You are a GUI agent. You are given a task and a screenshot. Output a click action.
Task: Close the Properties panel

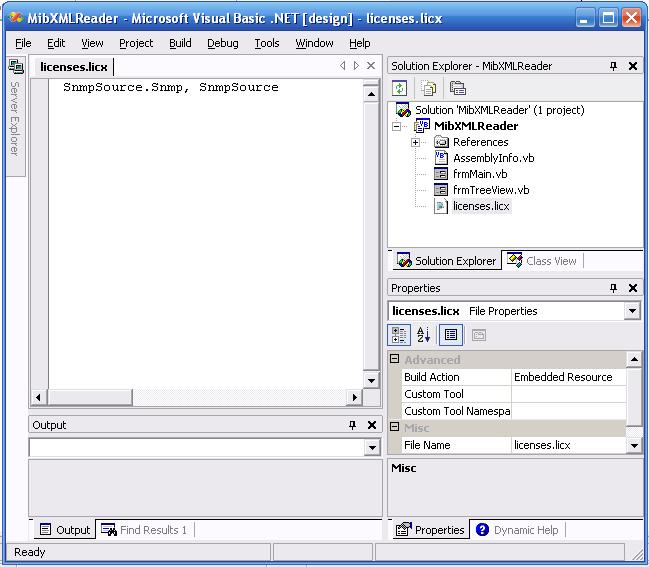click(633, 288)
